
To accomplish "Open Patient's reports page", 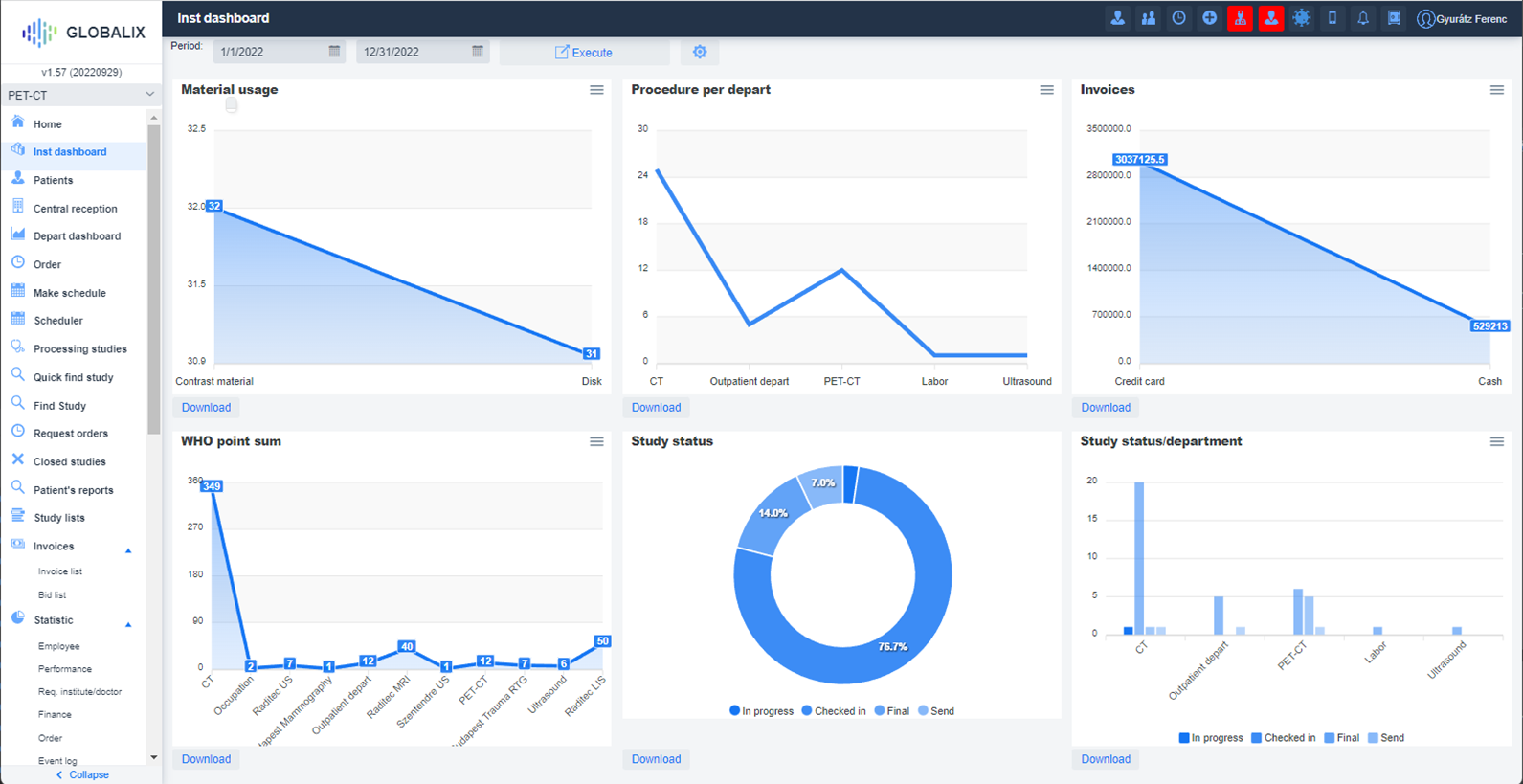I will (x=74, y=490).
